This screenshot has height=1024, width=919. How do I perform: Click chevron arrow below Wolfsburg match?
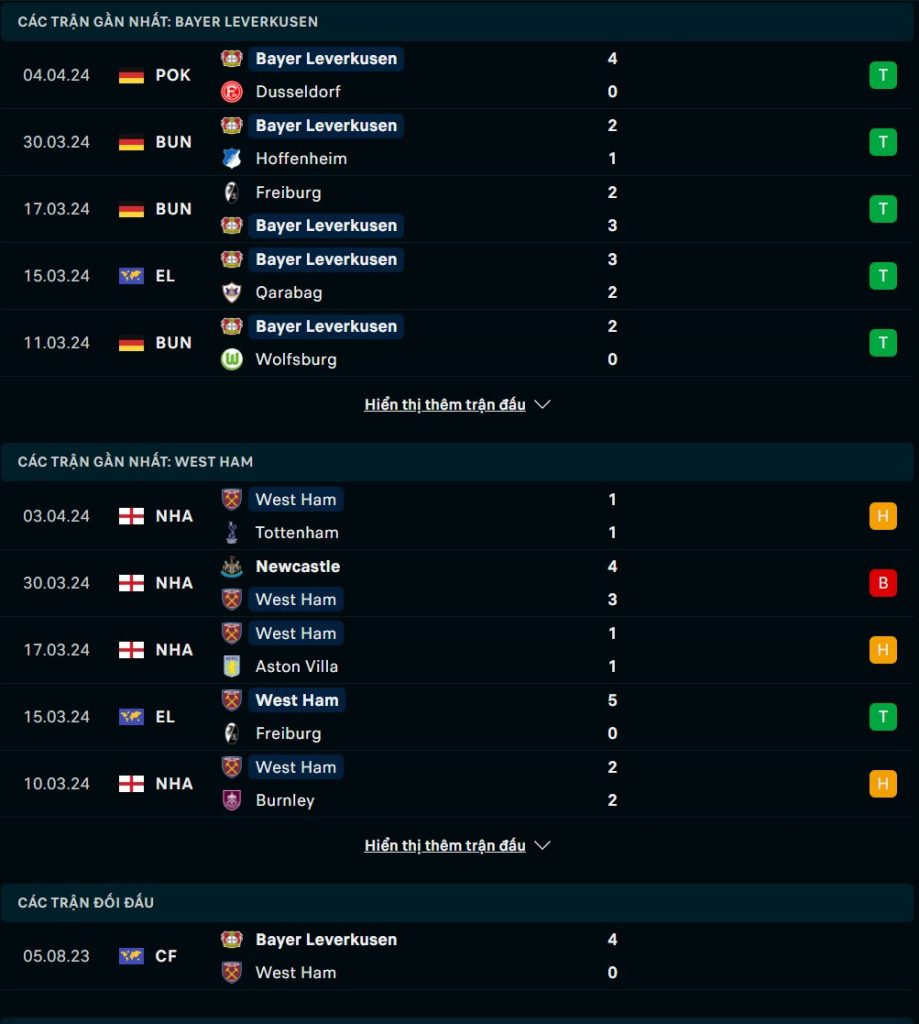pyautogui.click(x=542, y=405)
